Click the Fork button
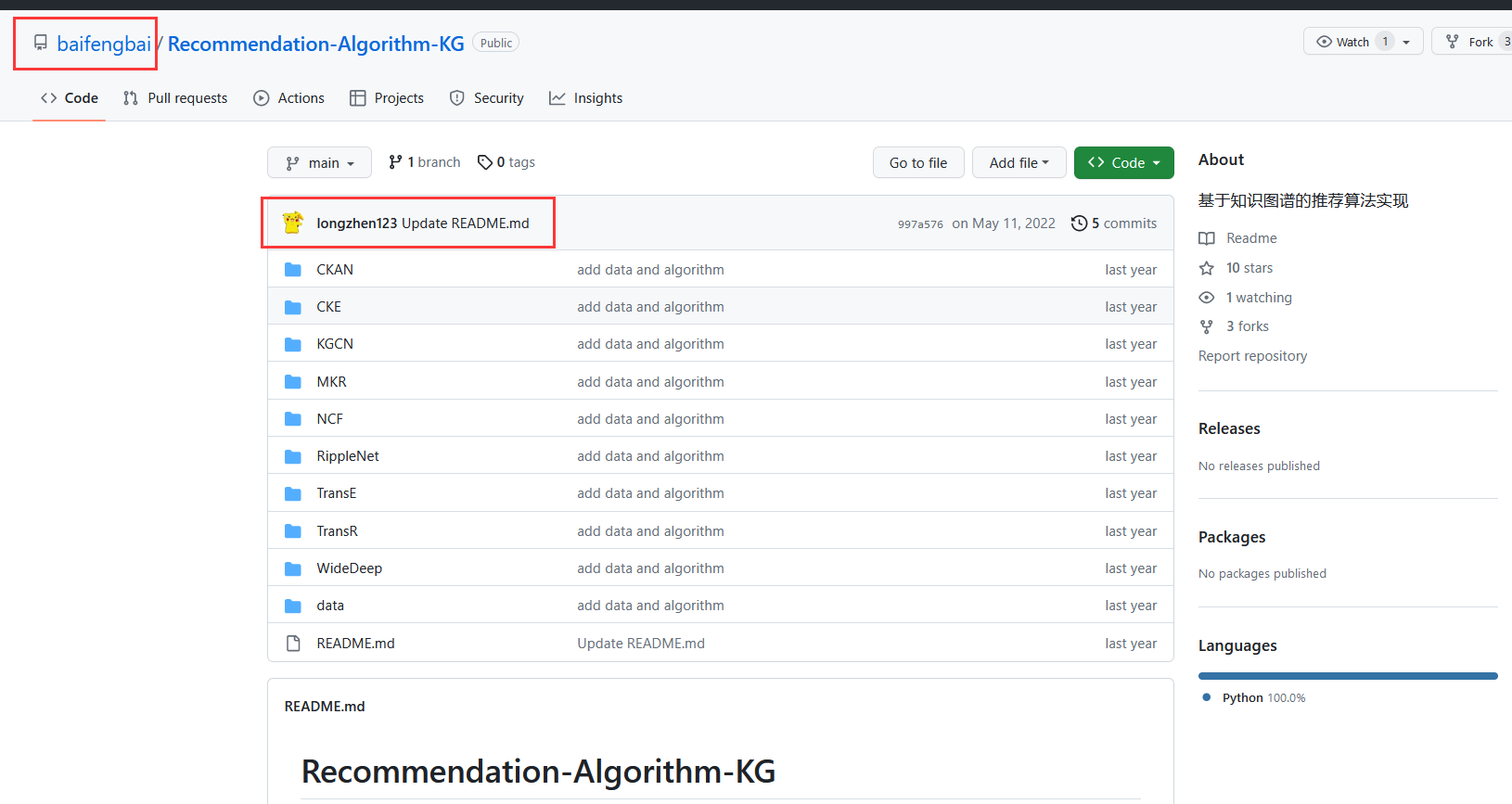This screenshot has height=804, width=1512. [1472, 42]
